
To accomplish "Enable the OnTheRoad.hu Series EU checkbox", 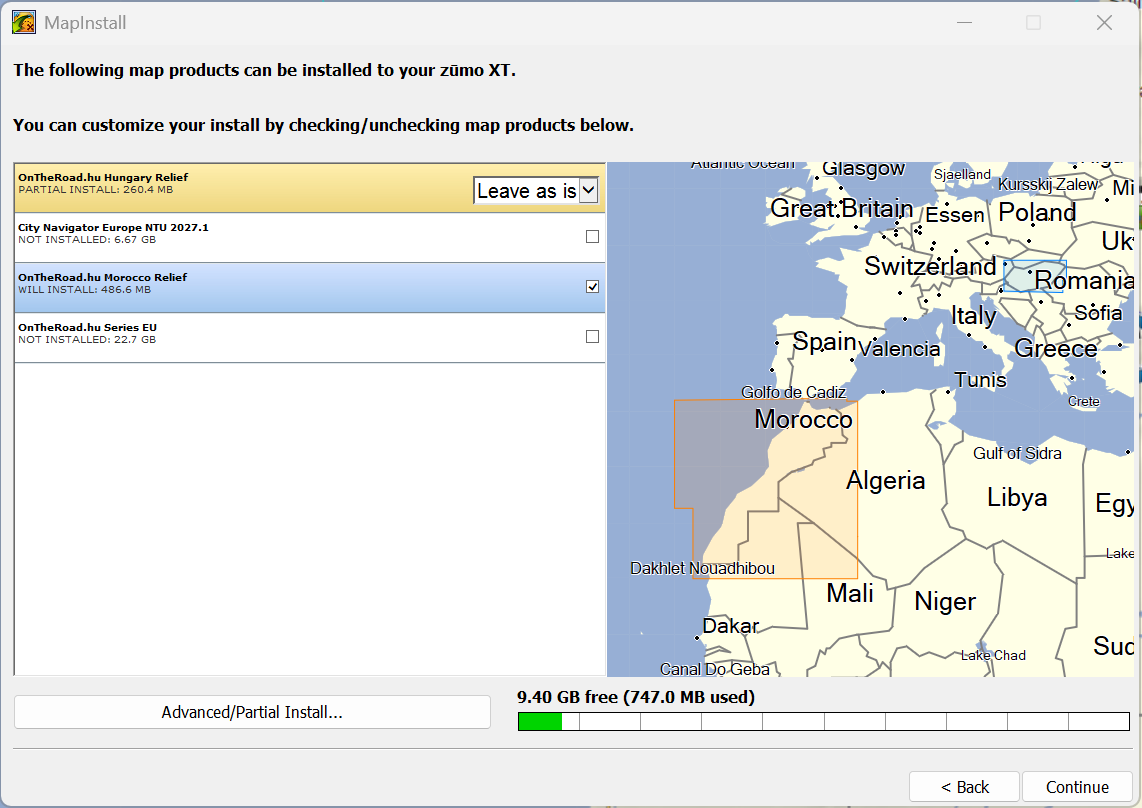I will click(592, 337).
